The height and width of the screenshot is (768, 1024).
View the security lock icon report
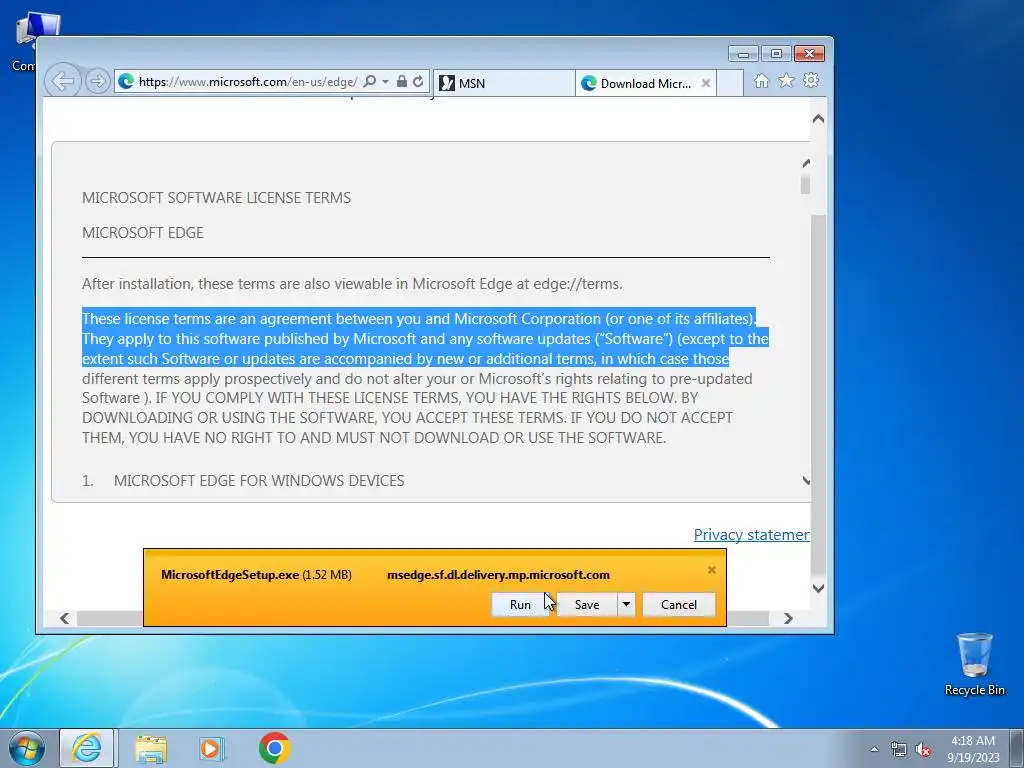tap(402, 82)
